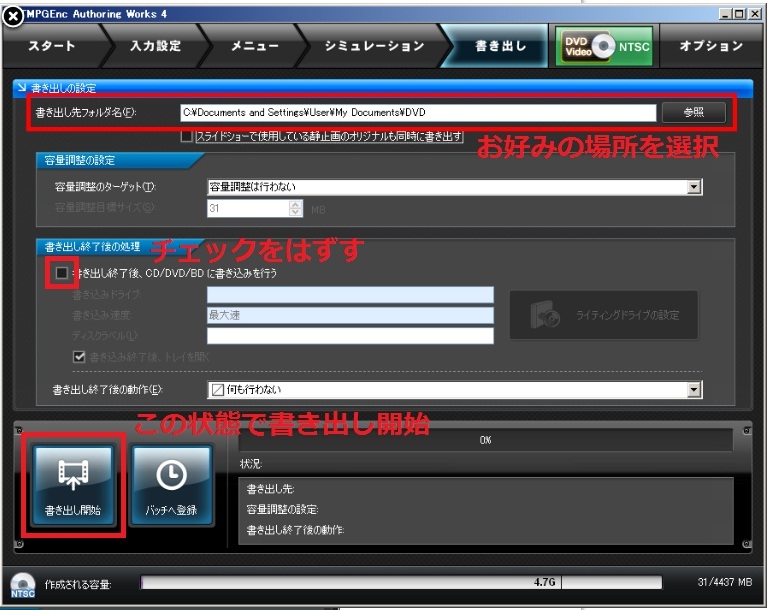Click the バッチへ登録 (register to batch) button

(171, 485)
